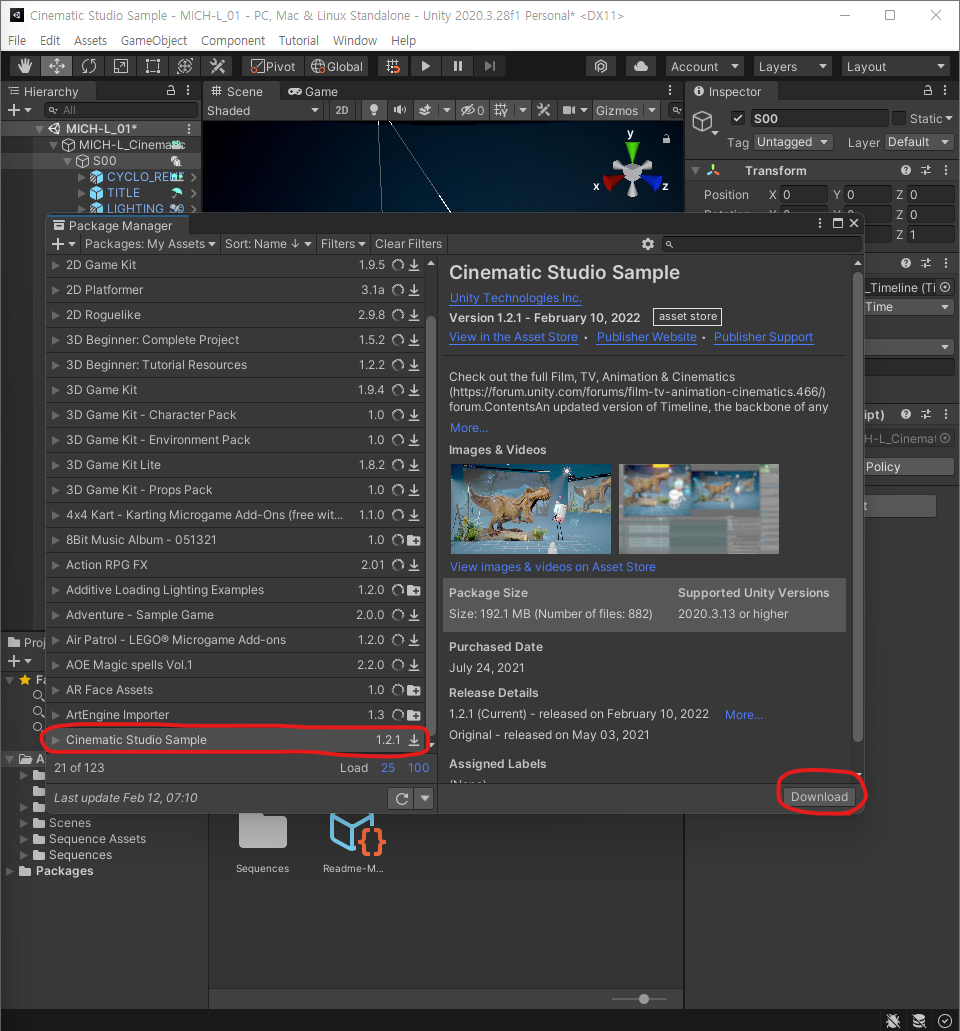
Task: Open custom editor tools icon
Action: [217, 66]
